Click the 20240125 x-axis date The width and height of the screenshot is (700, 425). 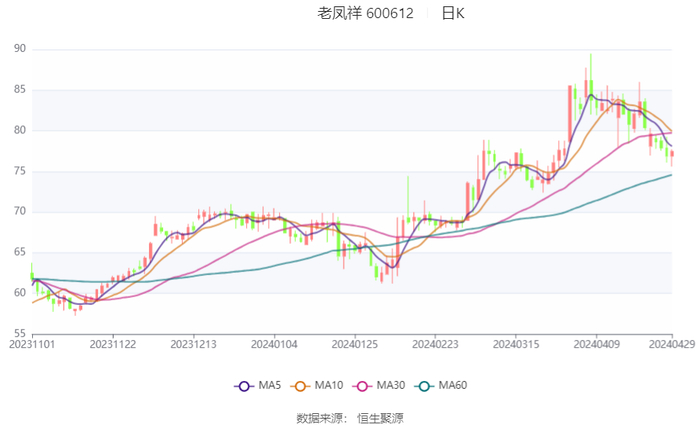(353, 344)
